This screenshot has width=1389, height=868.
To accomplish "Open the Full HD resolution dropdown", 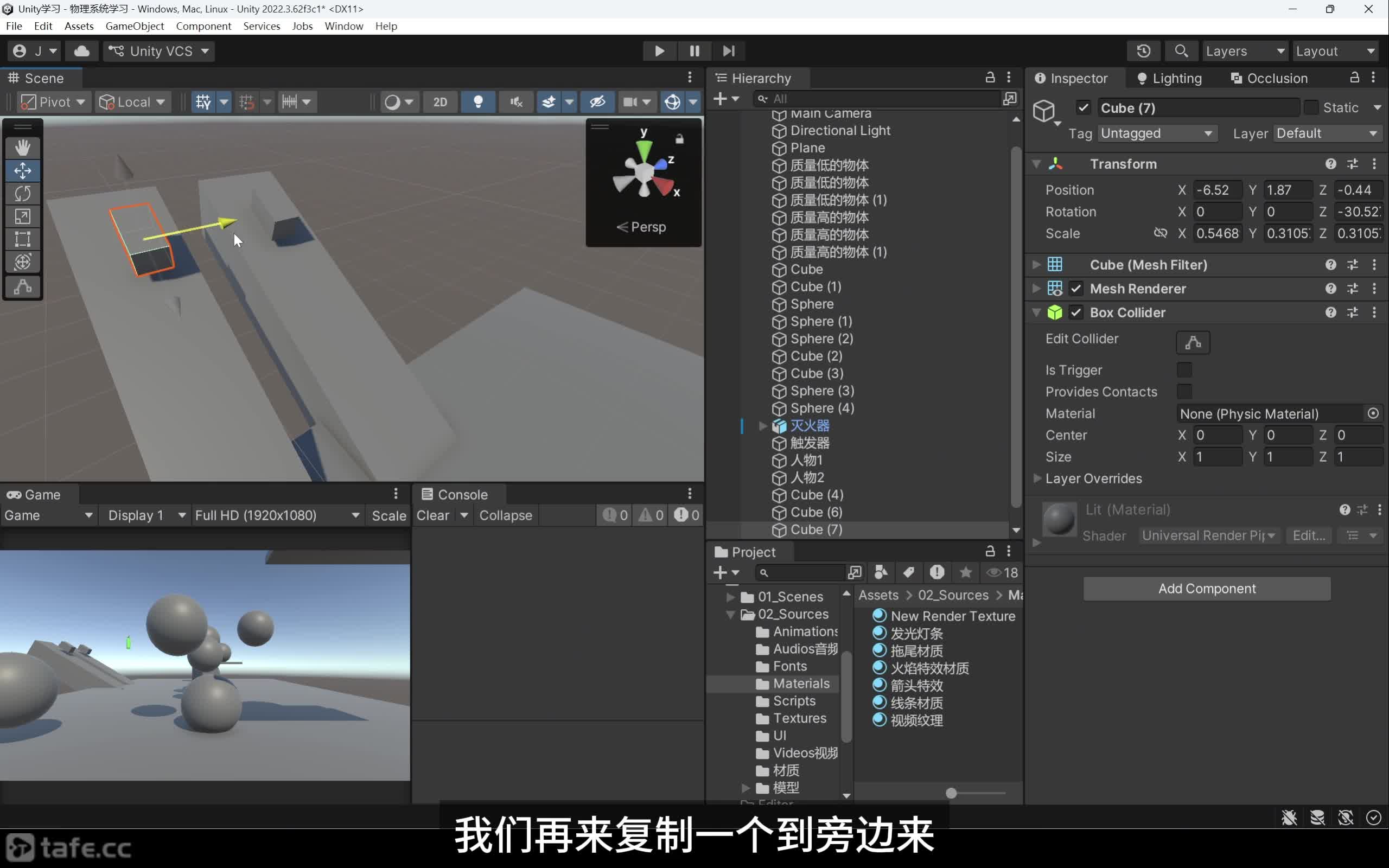I will point(277,515).
